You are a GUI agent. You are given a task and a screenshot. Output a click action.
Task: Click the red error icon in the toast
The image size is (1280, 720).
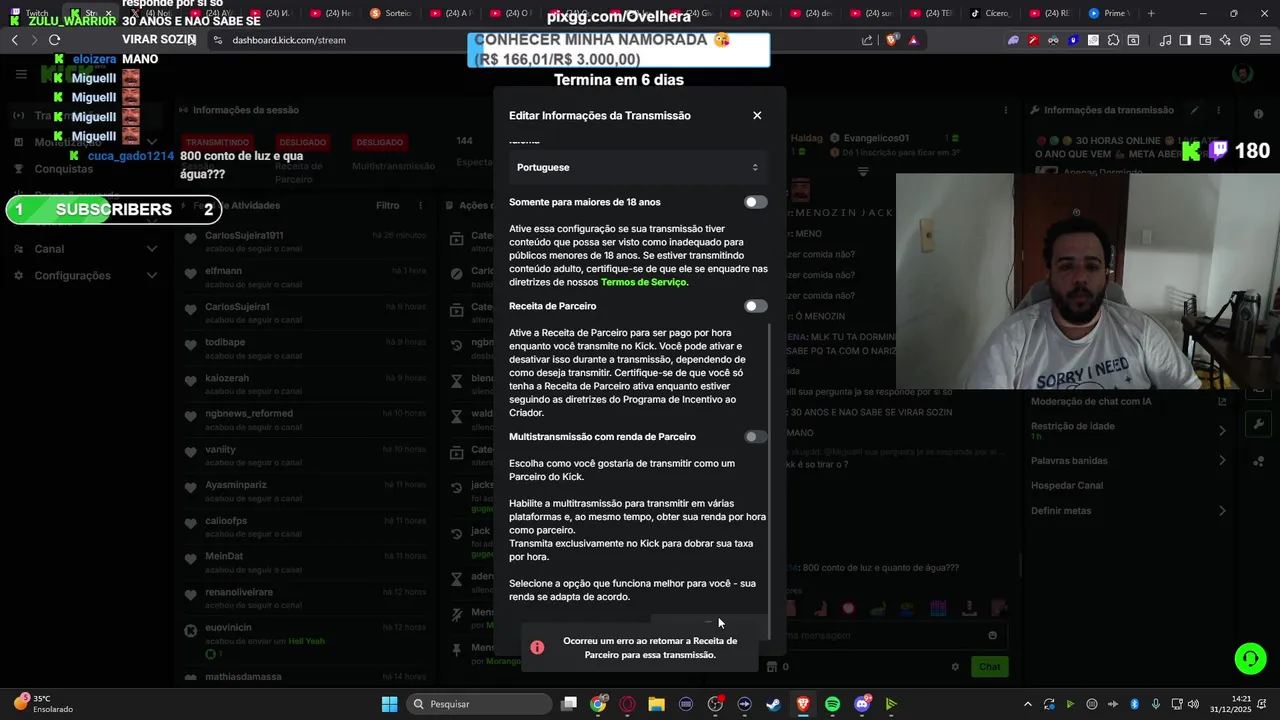tap(537, 648)
